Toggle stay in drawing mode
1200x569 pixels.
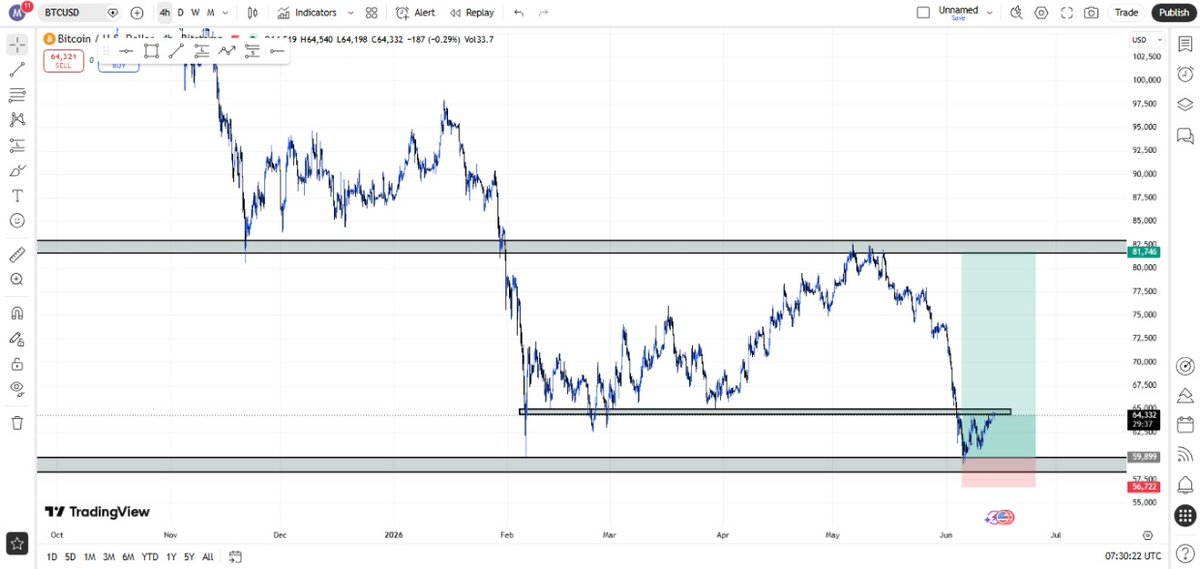17,338
